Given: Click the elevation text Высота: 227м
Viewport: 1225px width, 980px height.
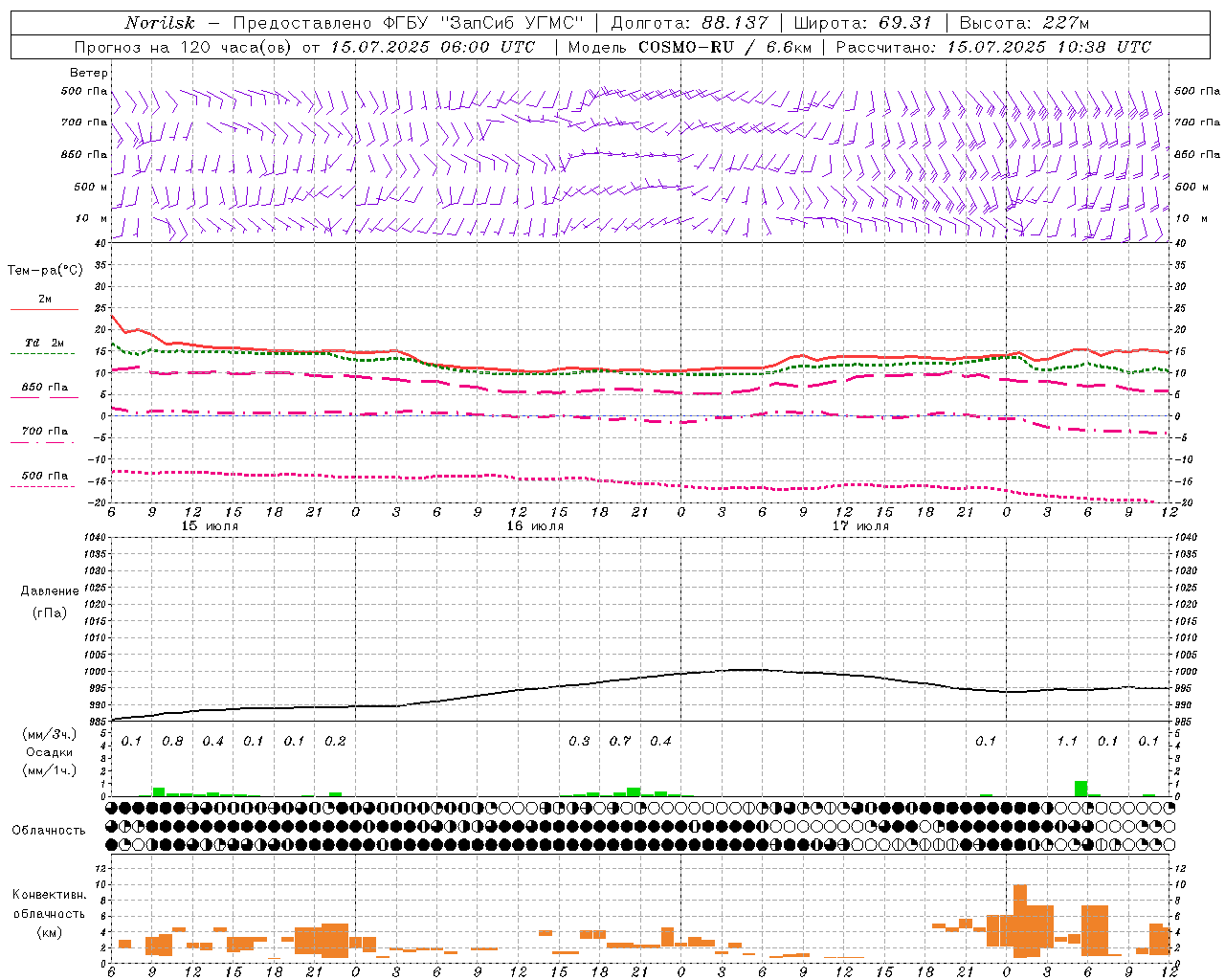Looking at the screenshot, I should coord(1024,23).
